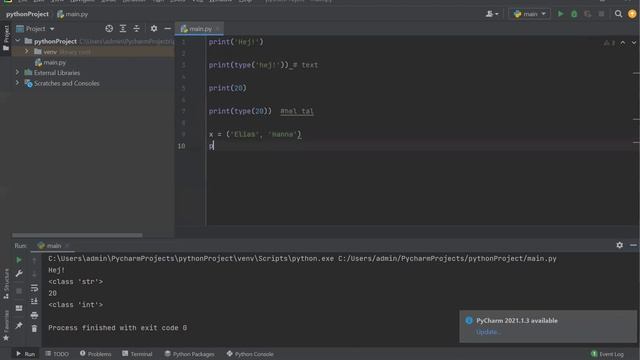
Task: Click Expand All in Project panel
Action: pyautogui.click(x=122, y=29)
